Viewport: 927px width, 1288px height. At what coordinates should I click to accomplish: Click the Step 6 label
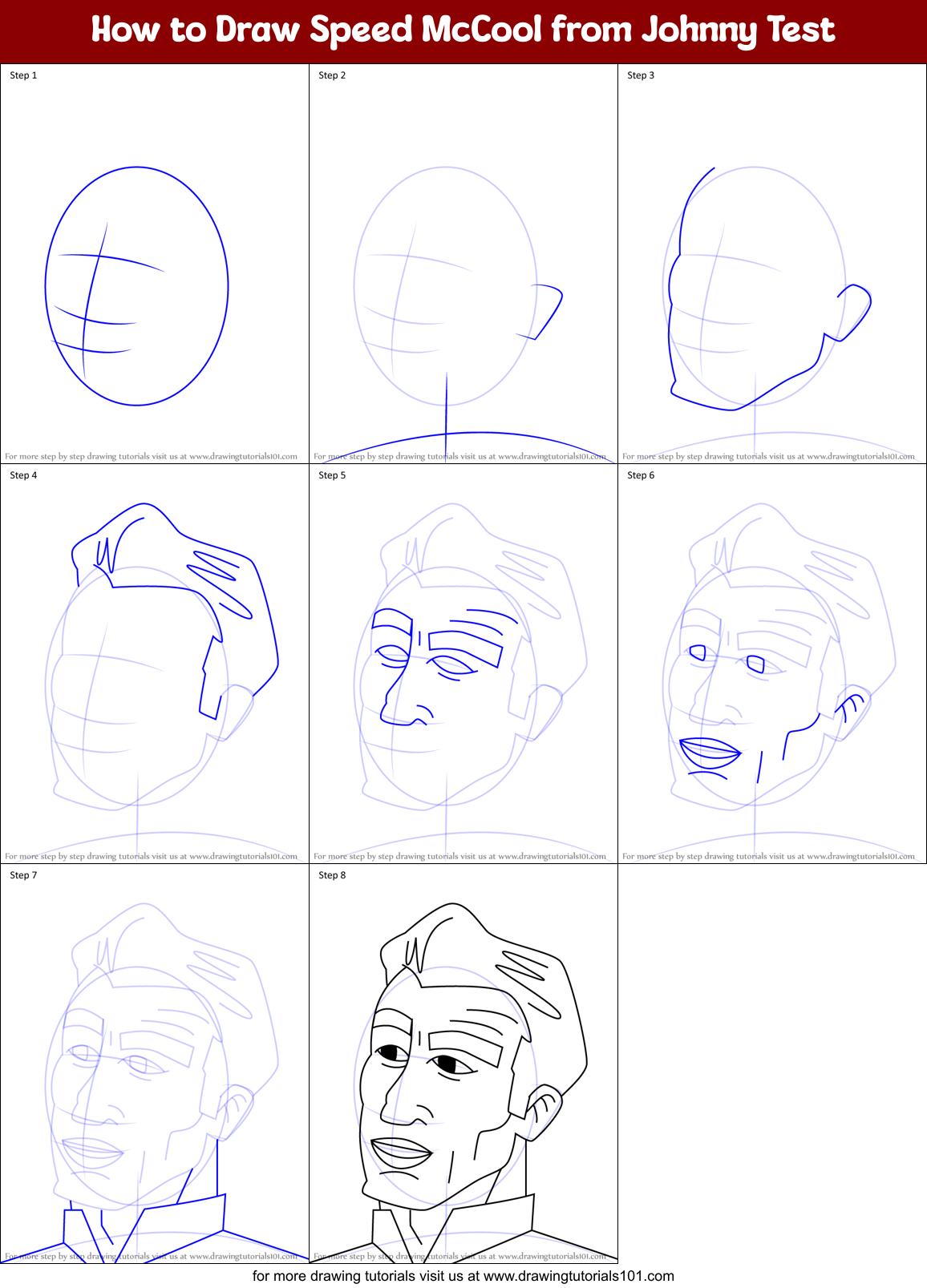pyautogui.click(x=641, y=475)
